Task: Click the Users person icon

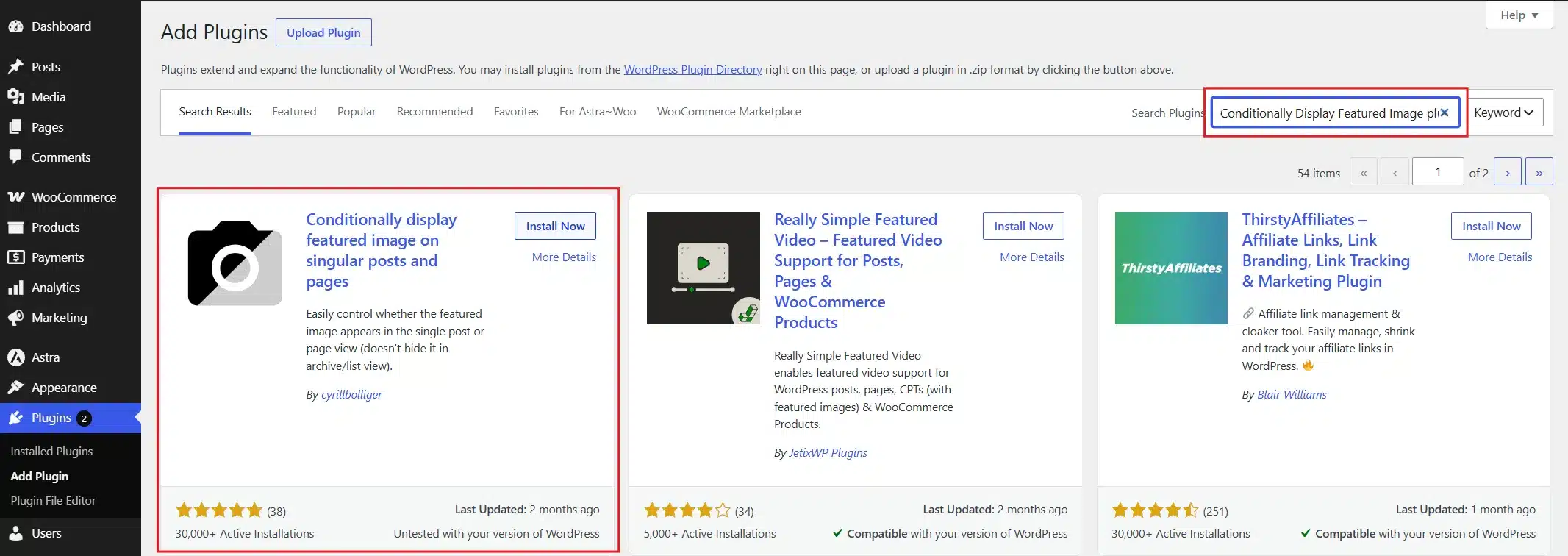Action: point(15,533)
